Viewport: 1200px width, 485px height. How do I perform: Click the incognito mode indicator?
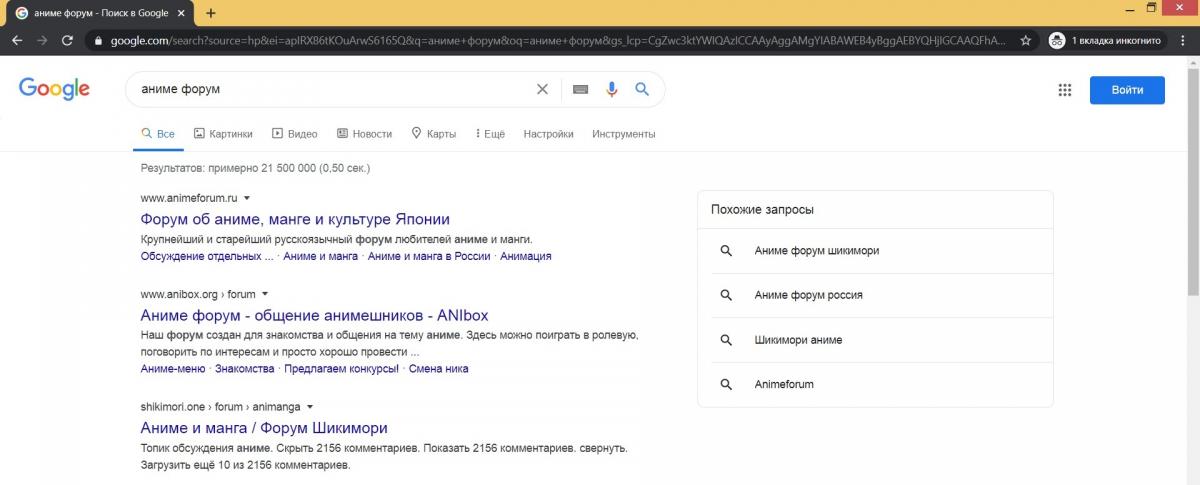coord(1105,41)
